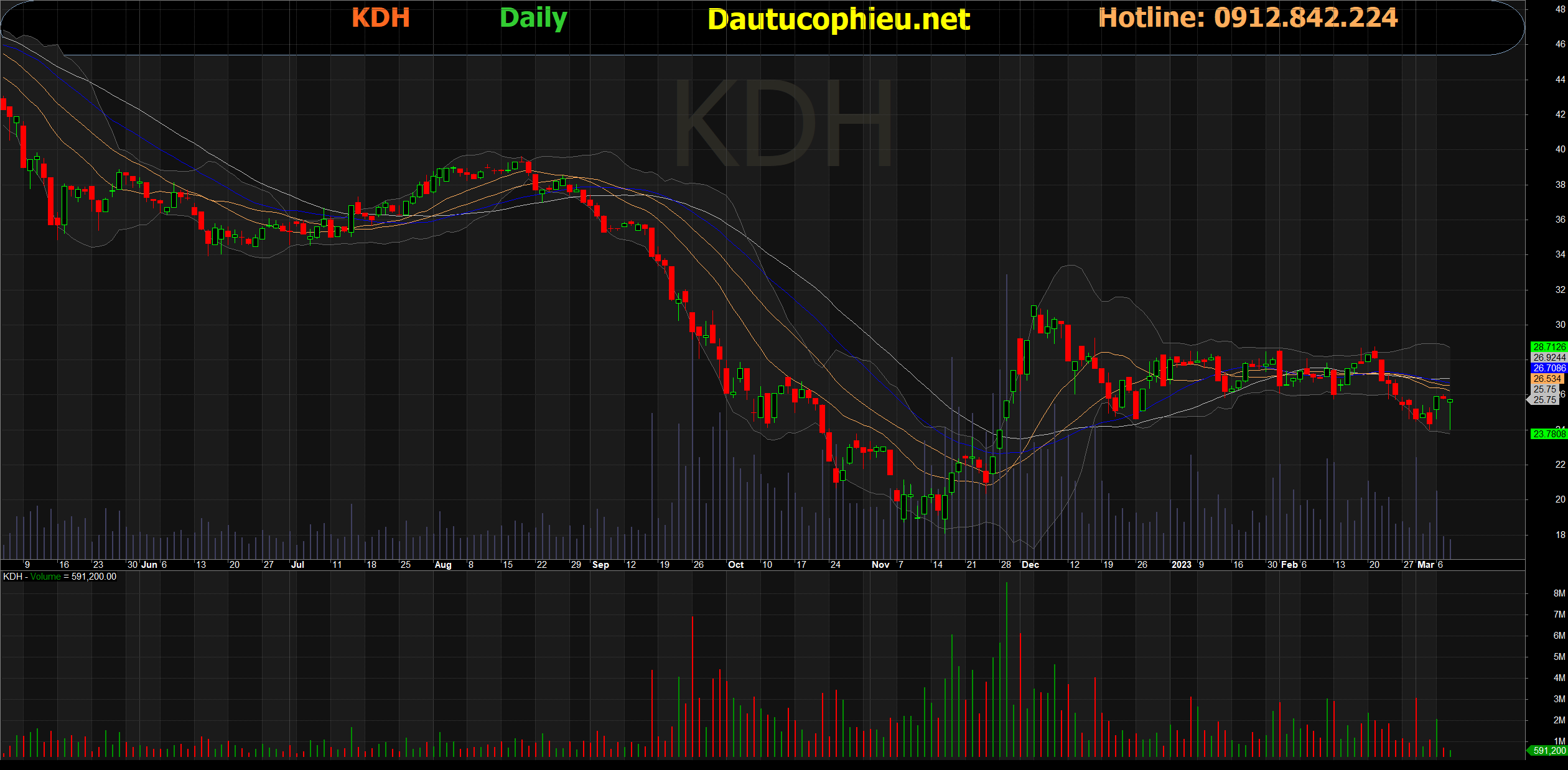Select the Jun marker on date axis
The width and height of the screenshot is (1568, 770).
click(x=149, y=565)
